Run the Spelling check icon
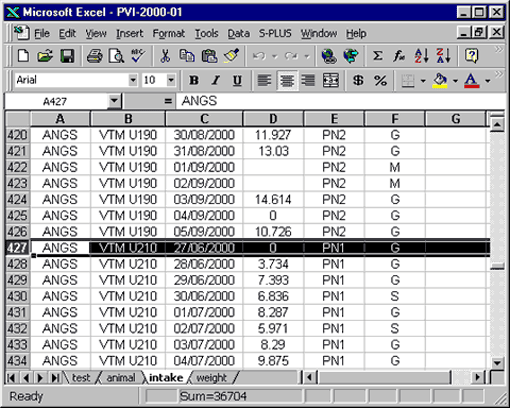Screen dimensions: 510x408 [x=138, y=56]
